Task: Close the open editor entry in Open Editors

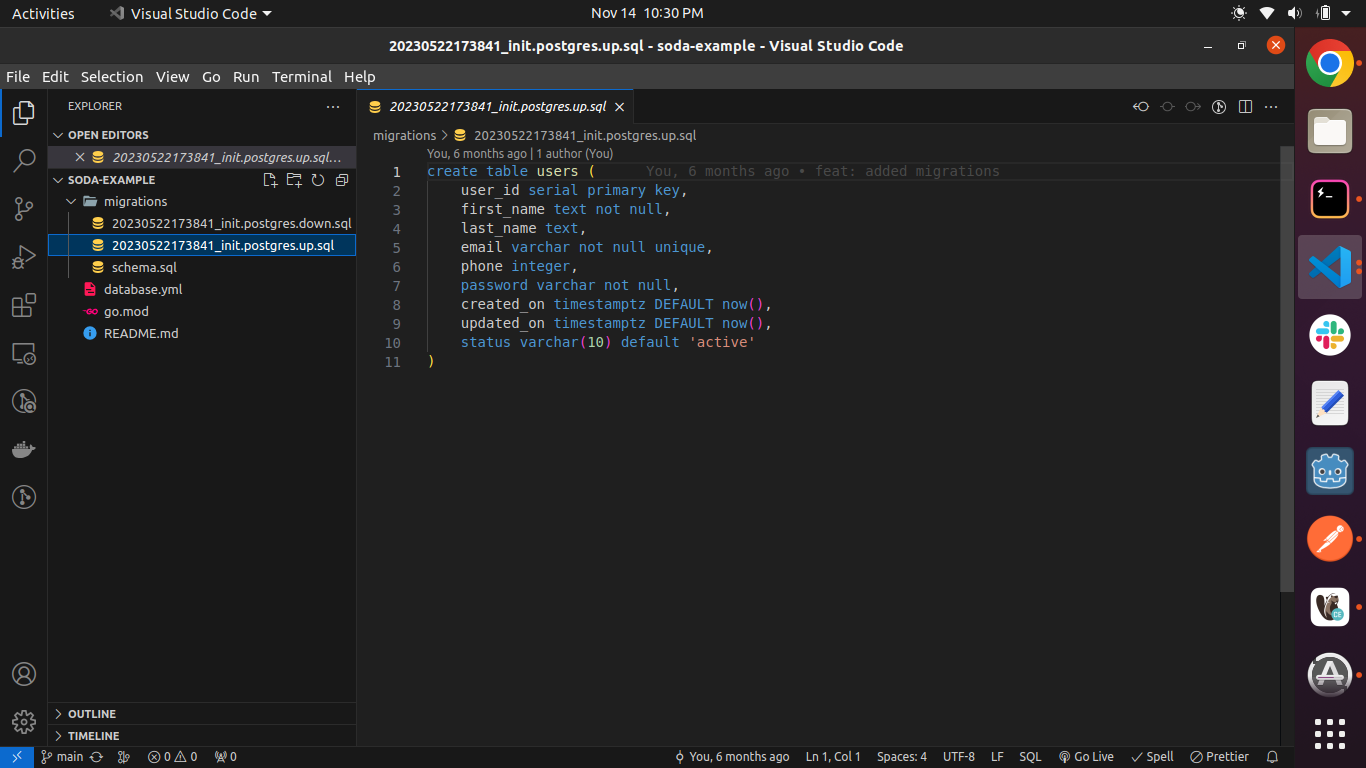Action: (80, 157)
